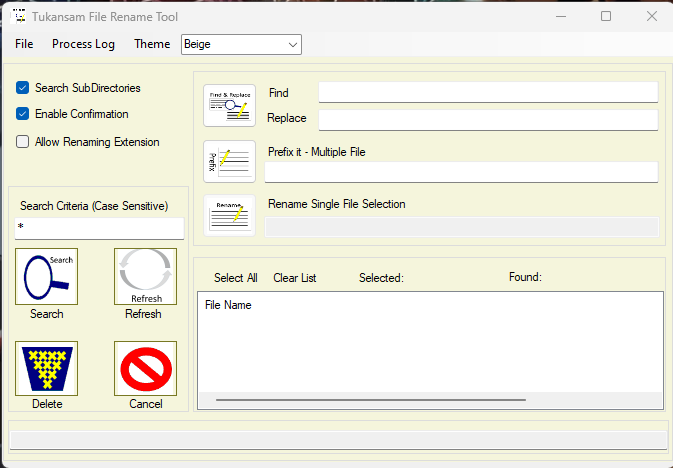
Task: Click the Search Criteria text field
Action: [x=100, y=228]
